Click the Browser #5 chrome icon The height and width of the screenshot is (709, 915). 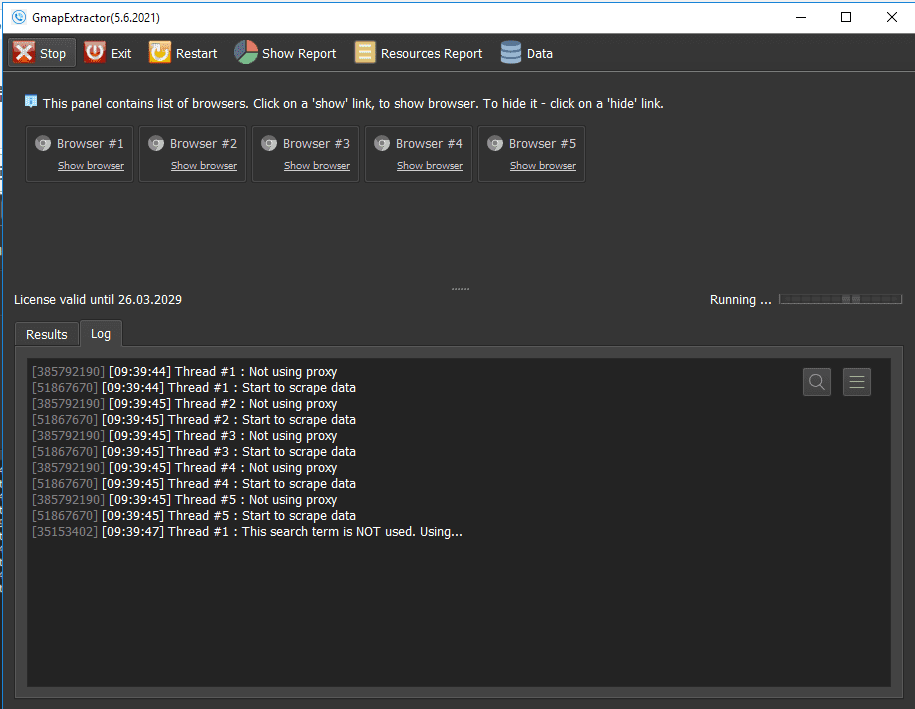[495, 144]
